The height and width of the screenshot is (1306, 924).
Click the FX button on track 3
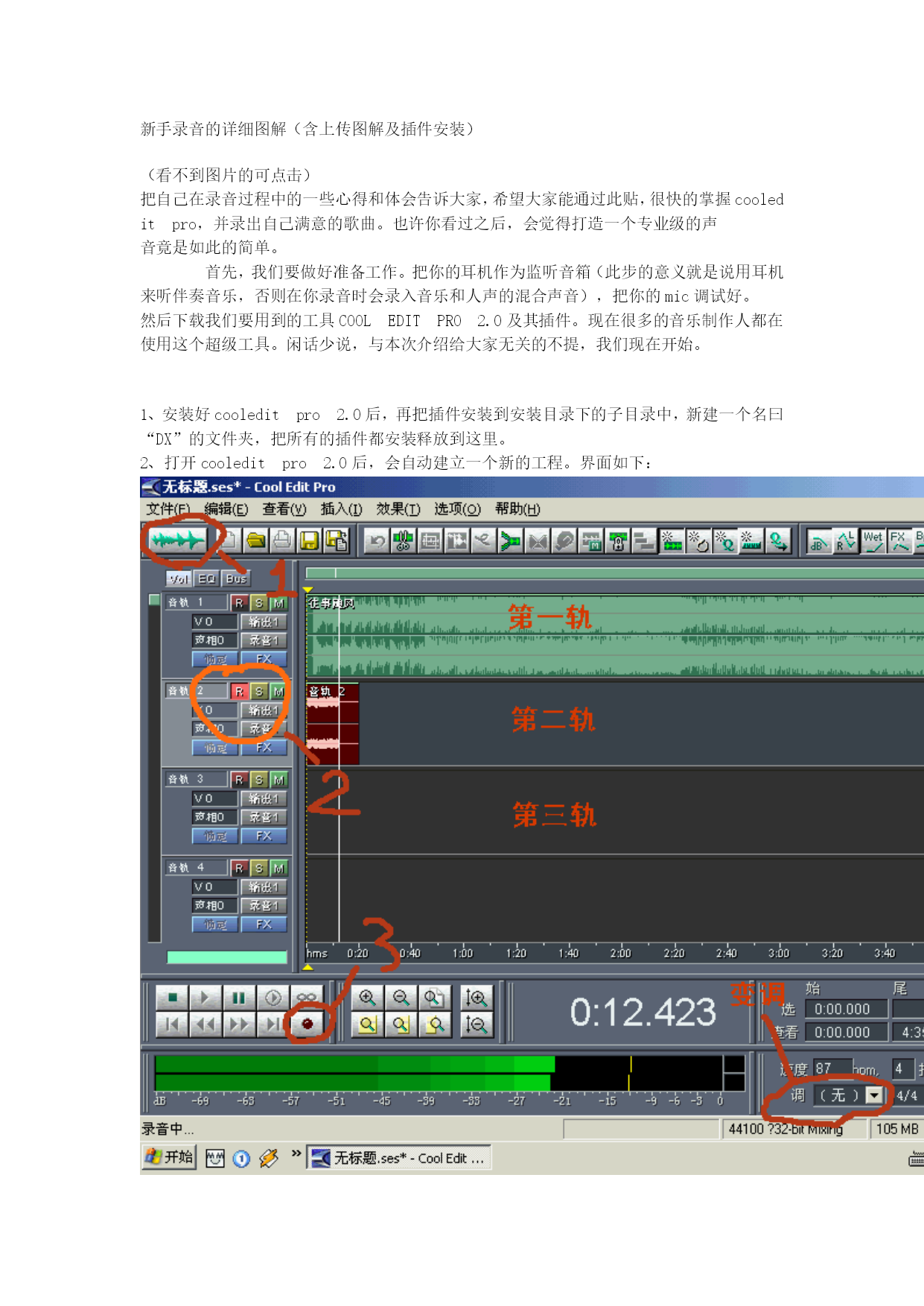coord(264,836)
